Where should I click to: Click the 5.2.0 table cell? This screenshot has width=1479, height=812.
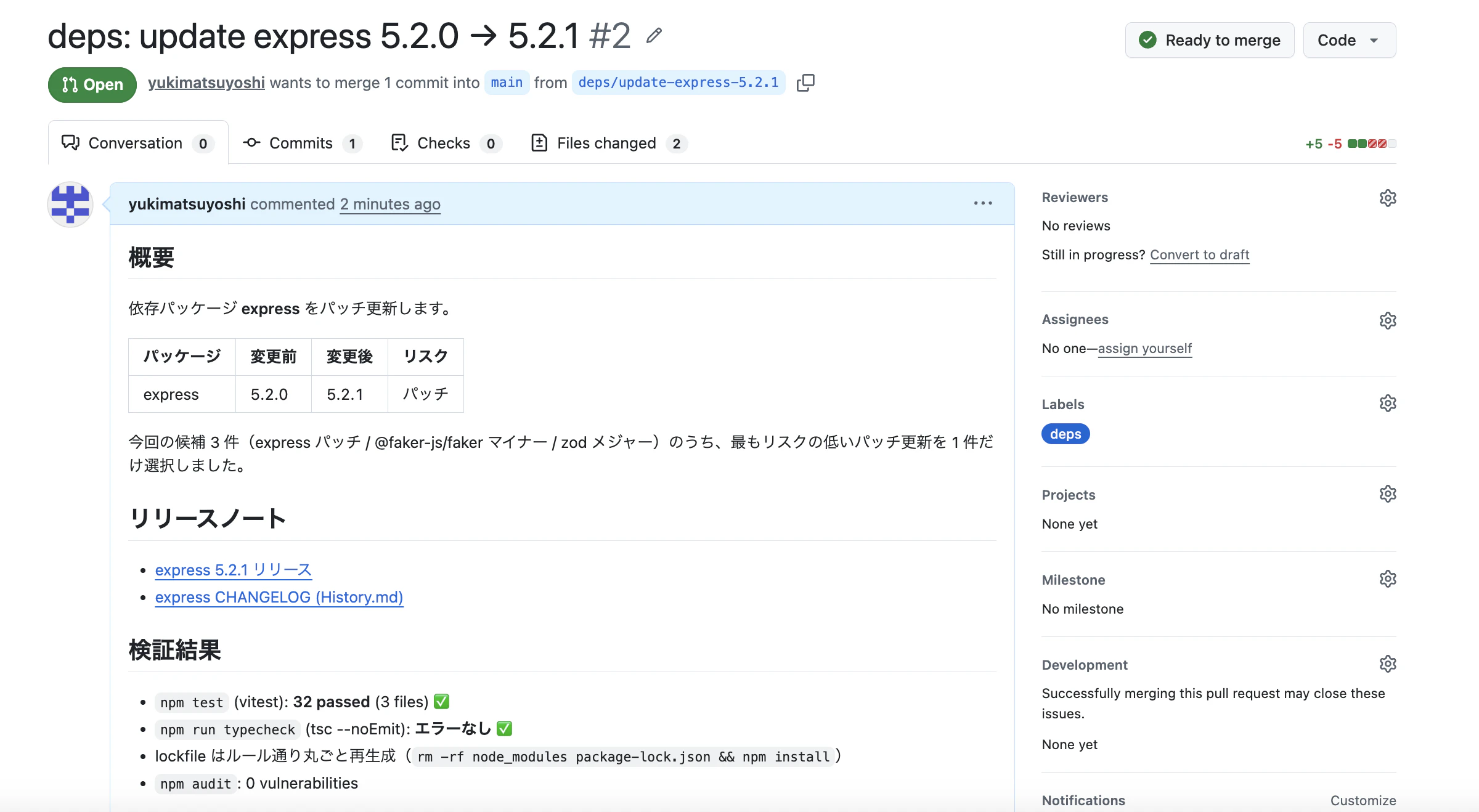273,394
